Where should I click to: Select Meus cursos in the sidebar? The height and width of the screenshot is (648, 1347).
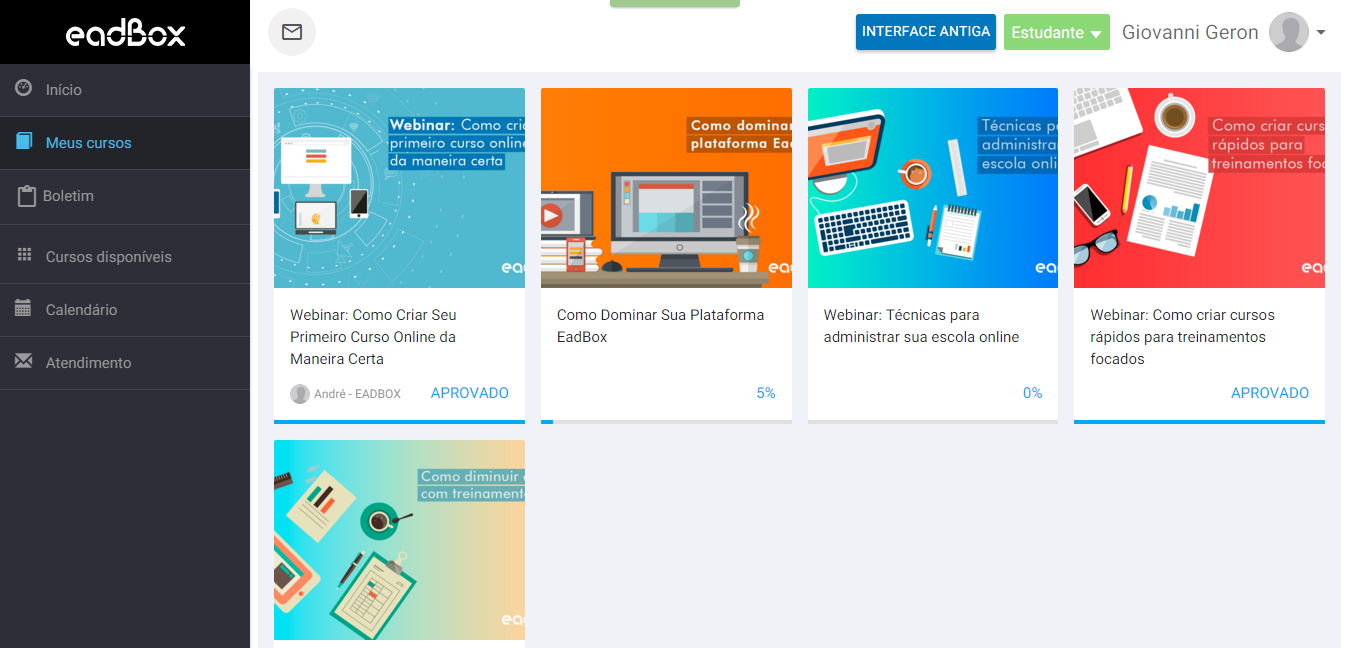pyautogui.click(x=125, y=143)
